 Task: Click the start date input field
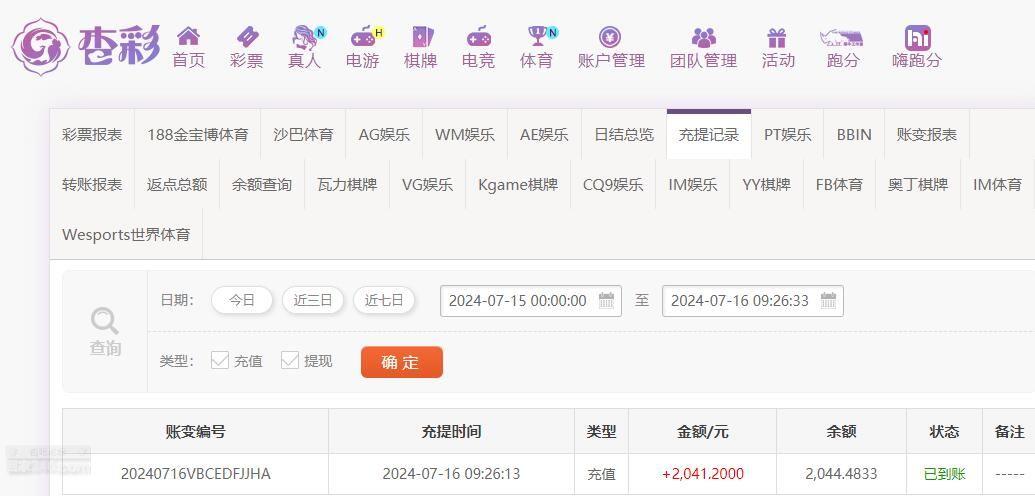(531, 301)
